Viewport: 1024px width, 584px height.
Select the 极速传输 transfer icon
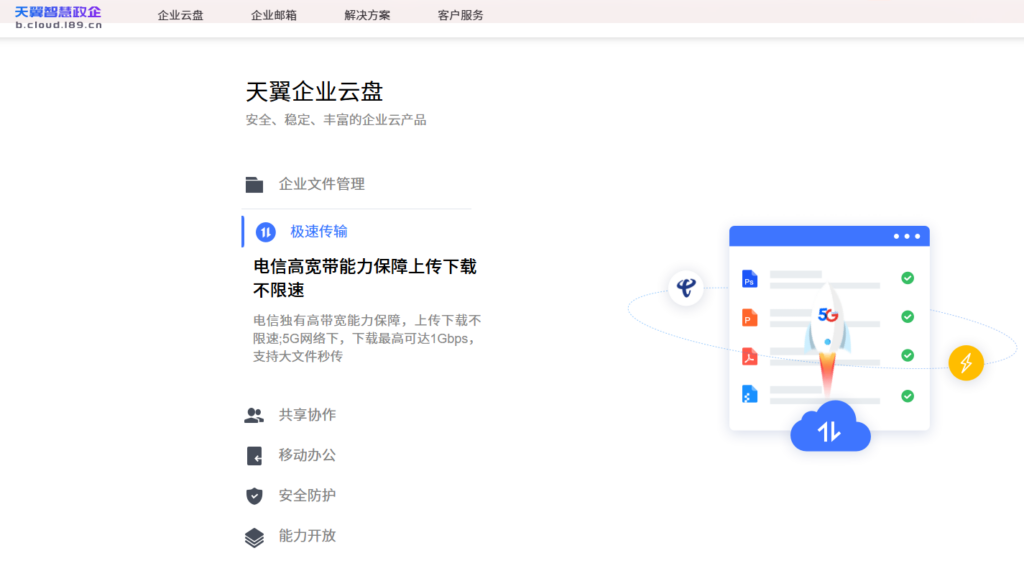[264, 231]
